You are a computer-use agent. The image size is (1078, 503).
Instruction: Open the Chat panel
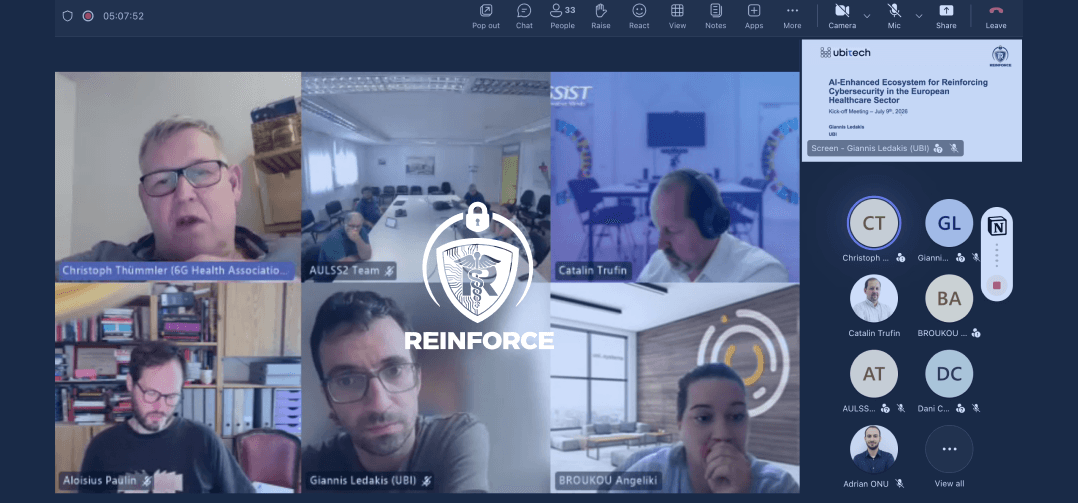(524, 16)
